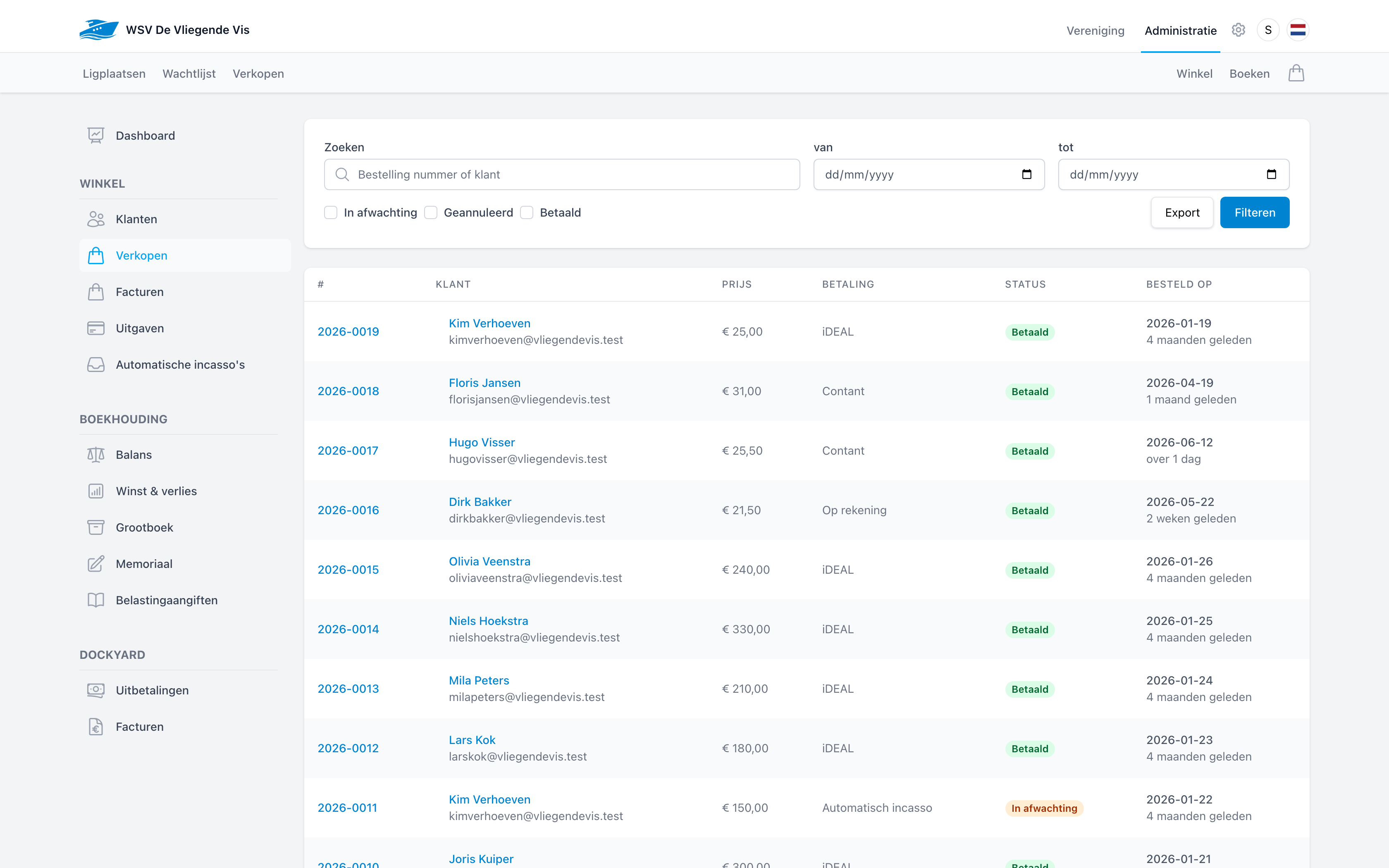1389x868 pixels.
Task: Open the Wachtlijst menu item
Action: pos(189,74)
